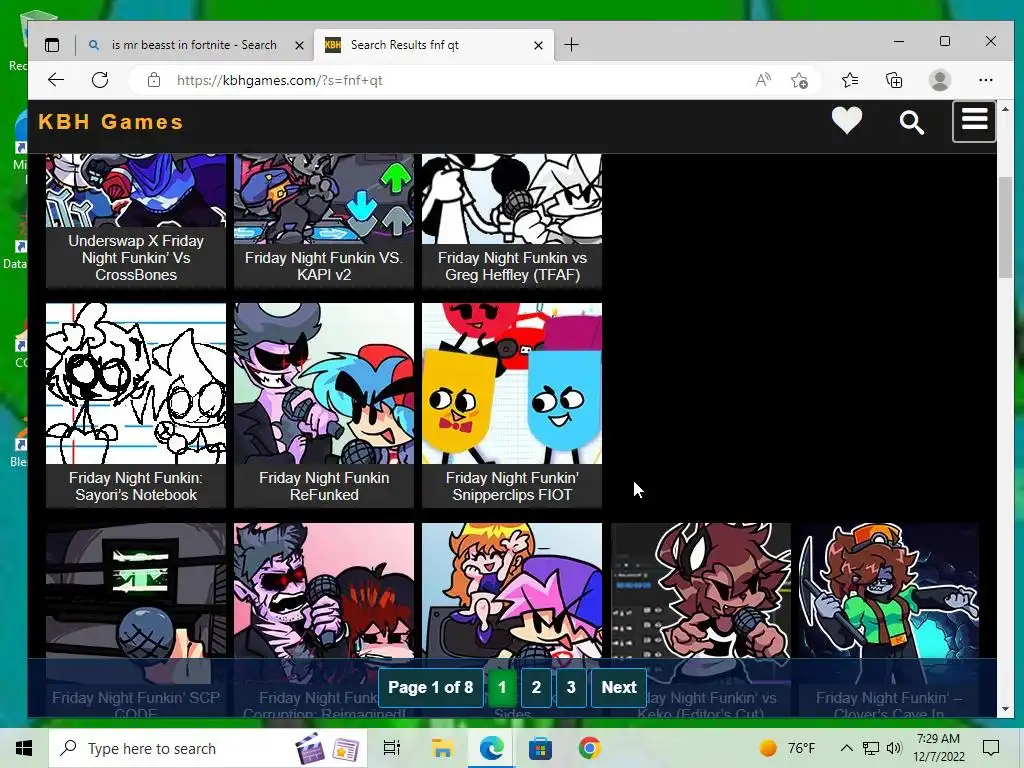Click scrollbar down arrow on page
The image size is (1024, 768).
(1005, 709)
